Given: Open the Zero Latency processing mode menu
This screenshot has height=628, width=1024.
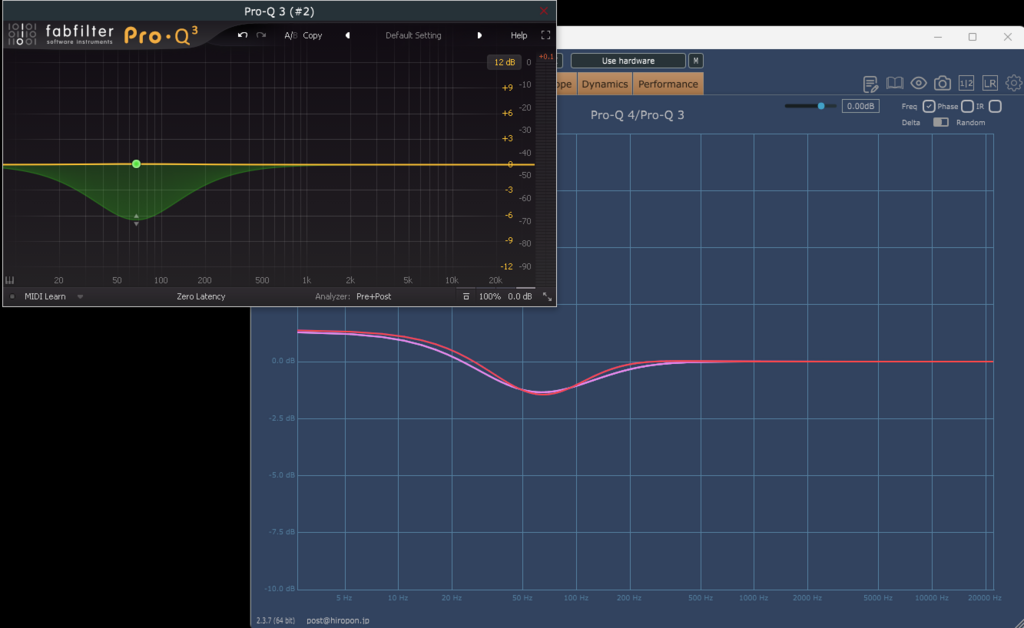Looking at the screenshot, I should tap(200, 296).
